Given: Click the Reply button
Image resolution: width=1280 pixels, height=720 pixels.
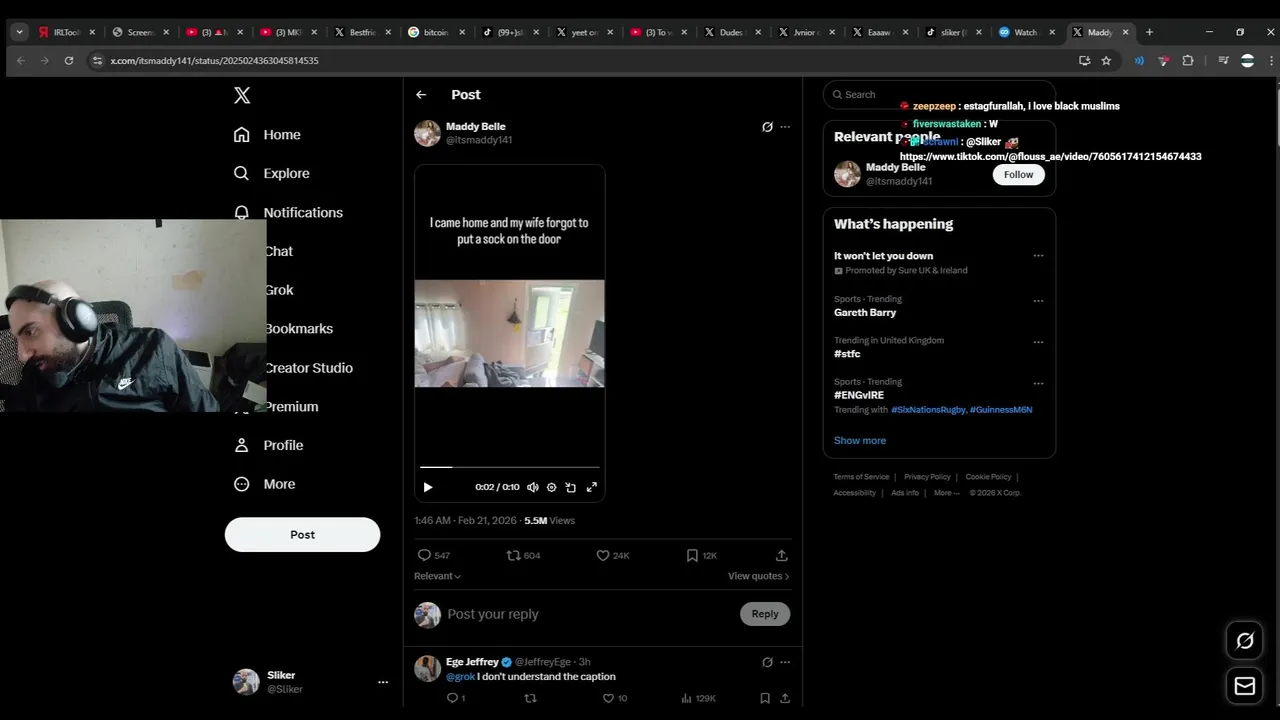Looking at the screenshot, I should [x=765, y=614].
